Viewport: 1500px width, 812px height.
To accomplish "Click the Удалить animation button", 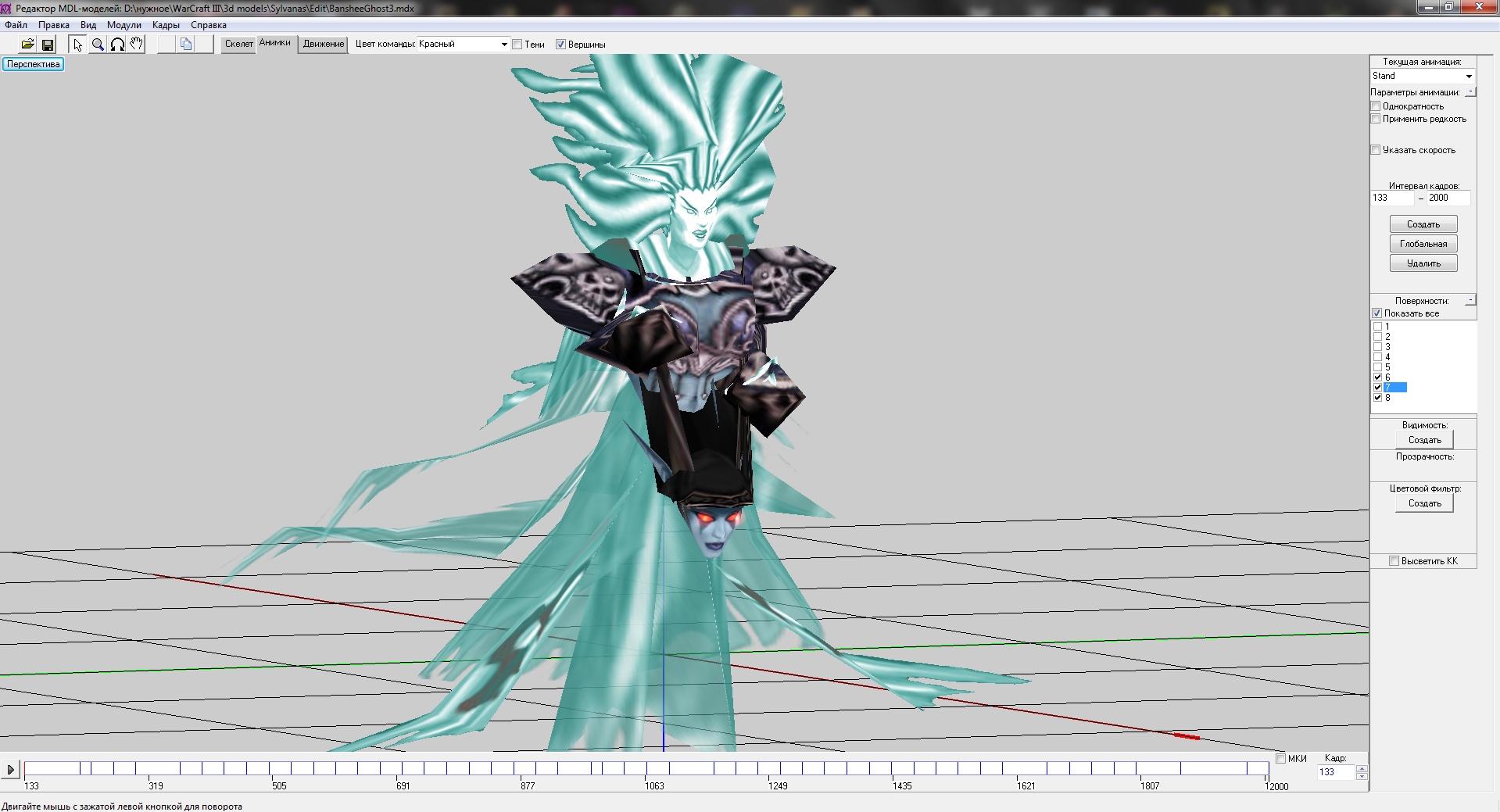I will [x=1423, y=263].
